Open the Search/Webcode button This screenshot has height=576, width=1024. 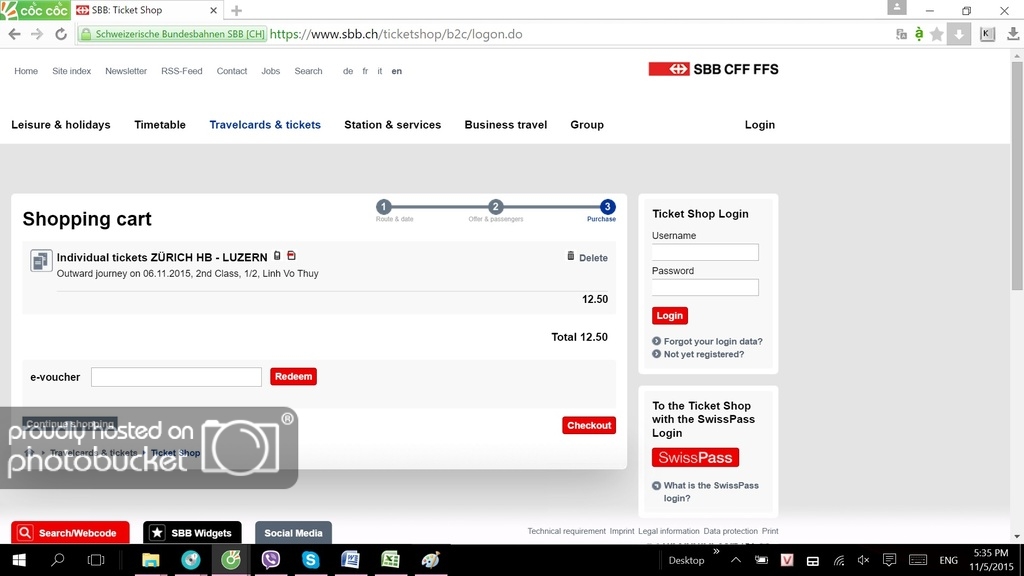pos(70,533)
